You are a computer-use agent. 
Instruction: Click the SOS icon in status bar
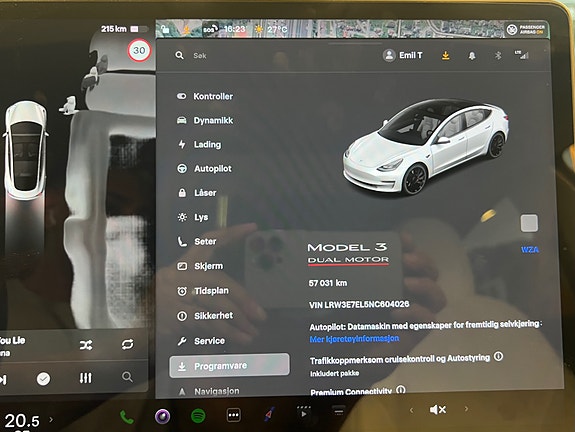pyautogui.click(x=210, y=29)
